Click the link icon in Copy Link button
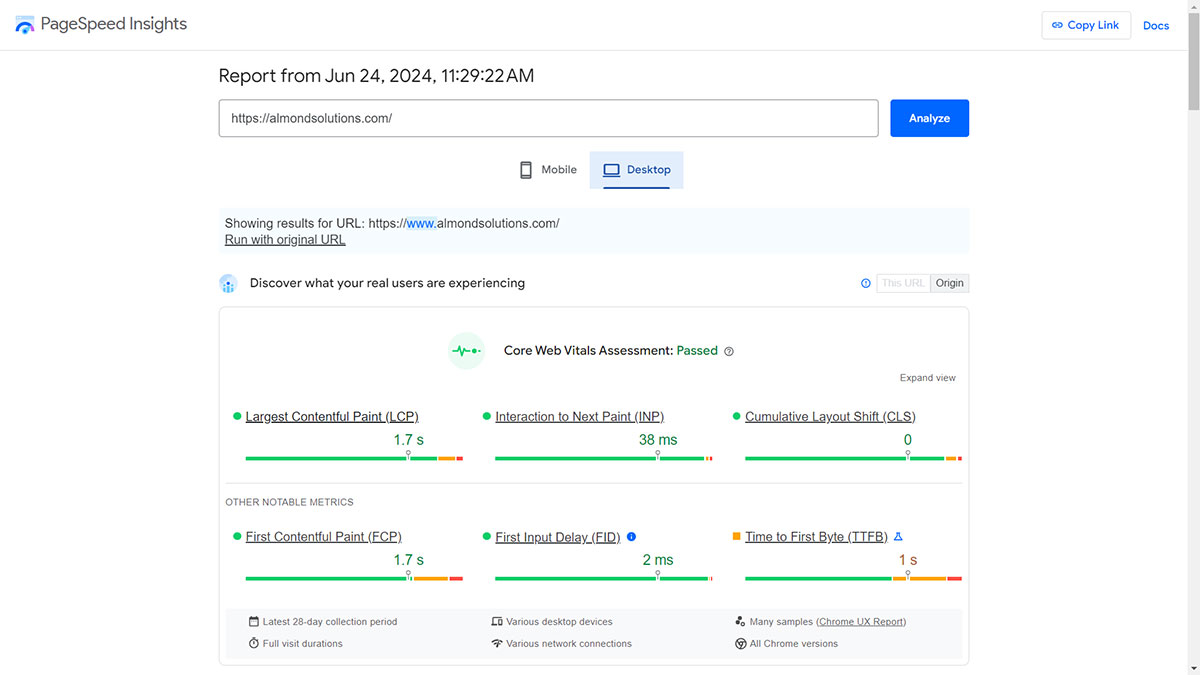This screenshot has height=675, width=1200. coord(1057,25)
